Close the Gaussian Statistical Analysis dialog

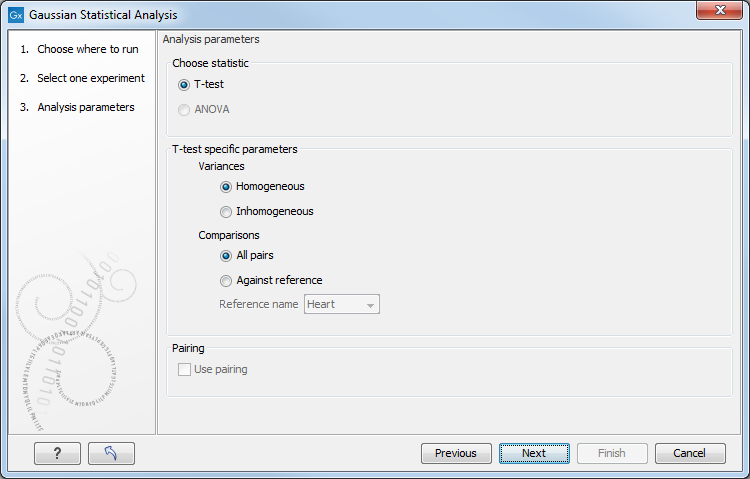coord(717,14)
